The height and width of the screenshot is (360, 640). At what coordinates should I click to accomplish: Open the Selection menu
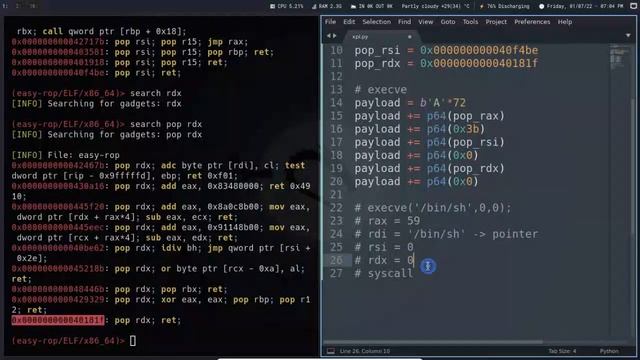tap(376, 22)
